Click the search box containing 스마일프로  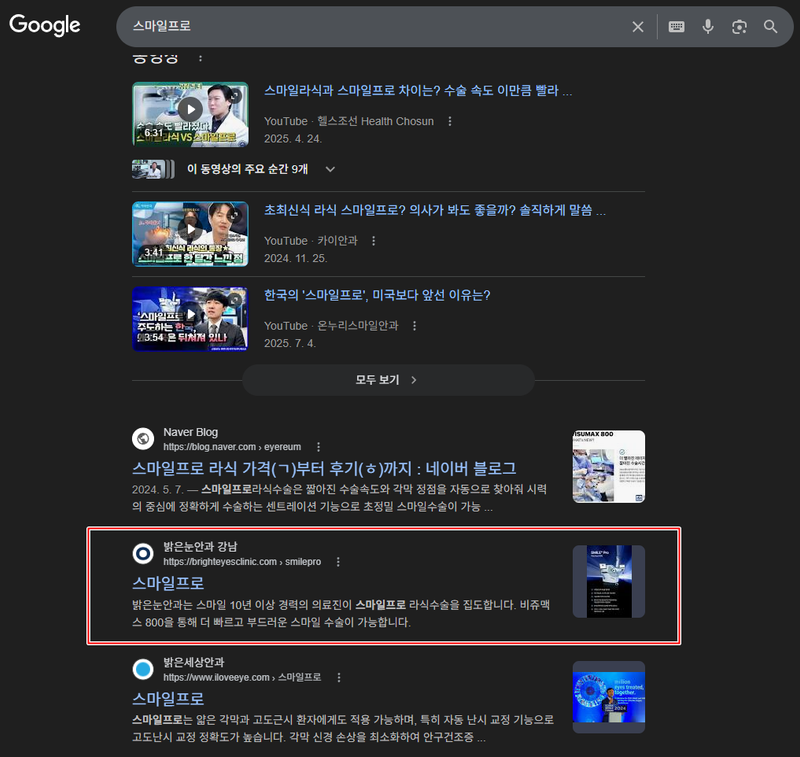(378, 27)
